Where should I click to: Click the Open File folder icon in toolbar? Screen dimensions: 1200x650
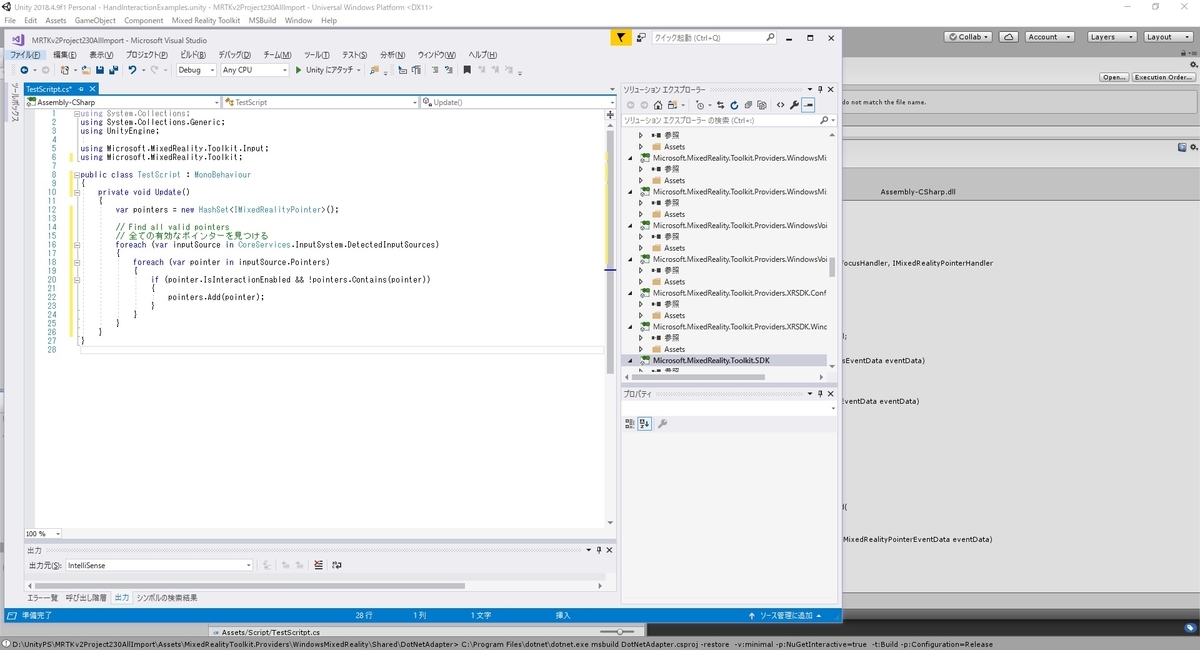pos(86,70)
